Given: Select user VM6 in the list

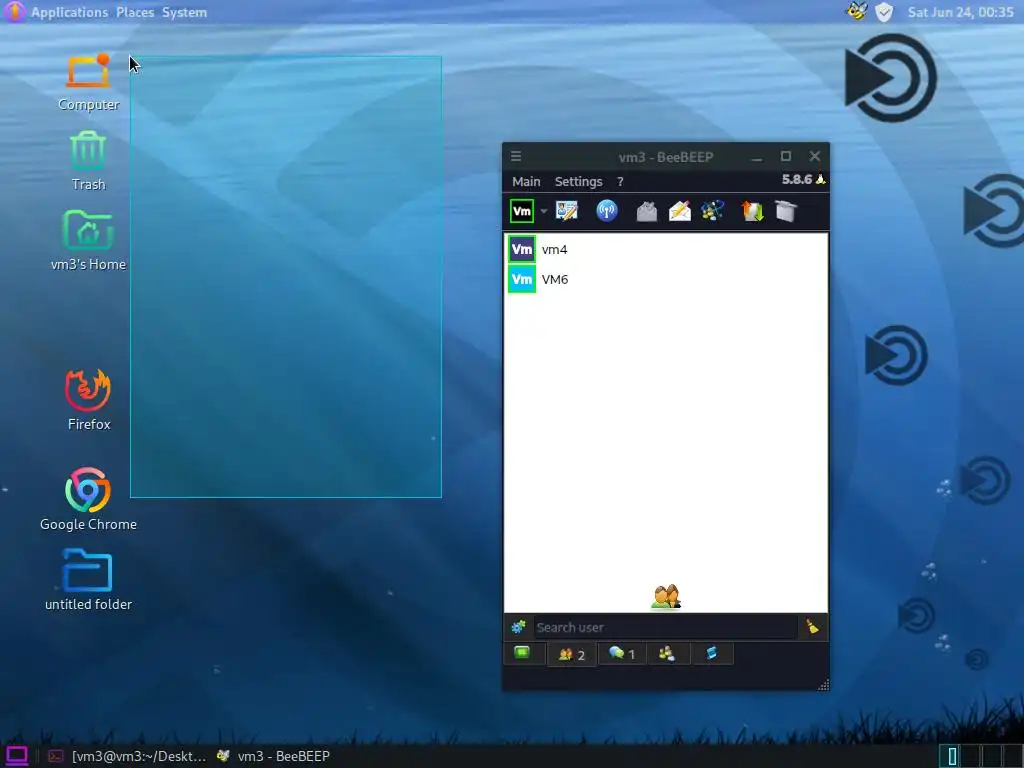Looking at the screenshot, I should [665, 280].
